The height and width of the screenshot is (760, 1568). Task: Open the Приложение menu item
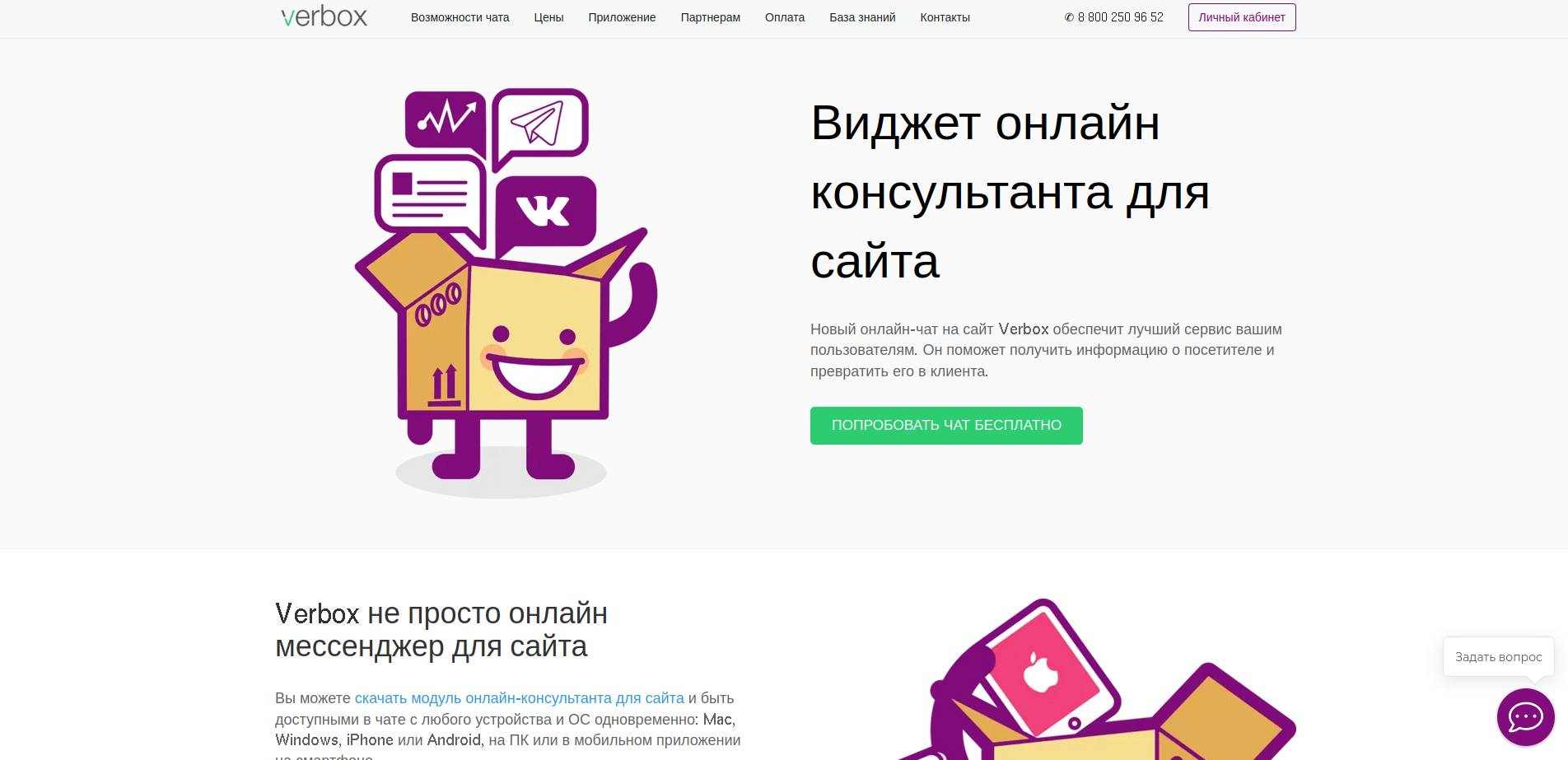622,17
